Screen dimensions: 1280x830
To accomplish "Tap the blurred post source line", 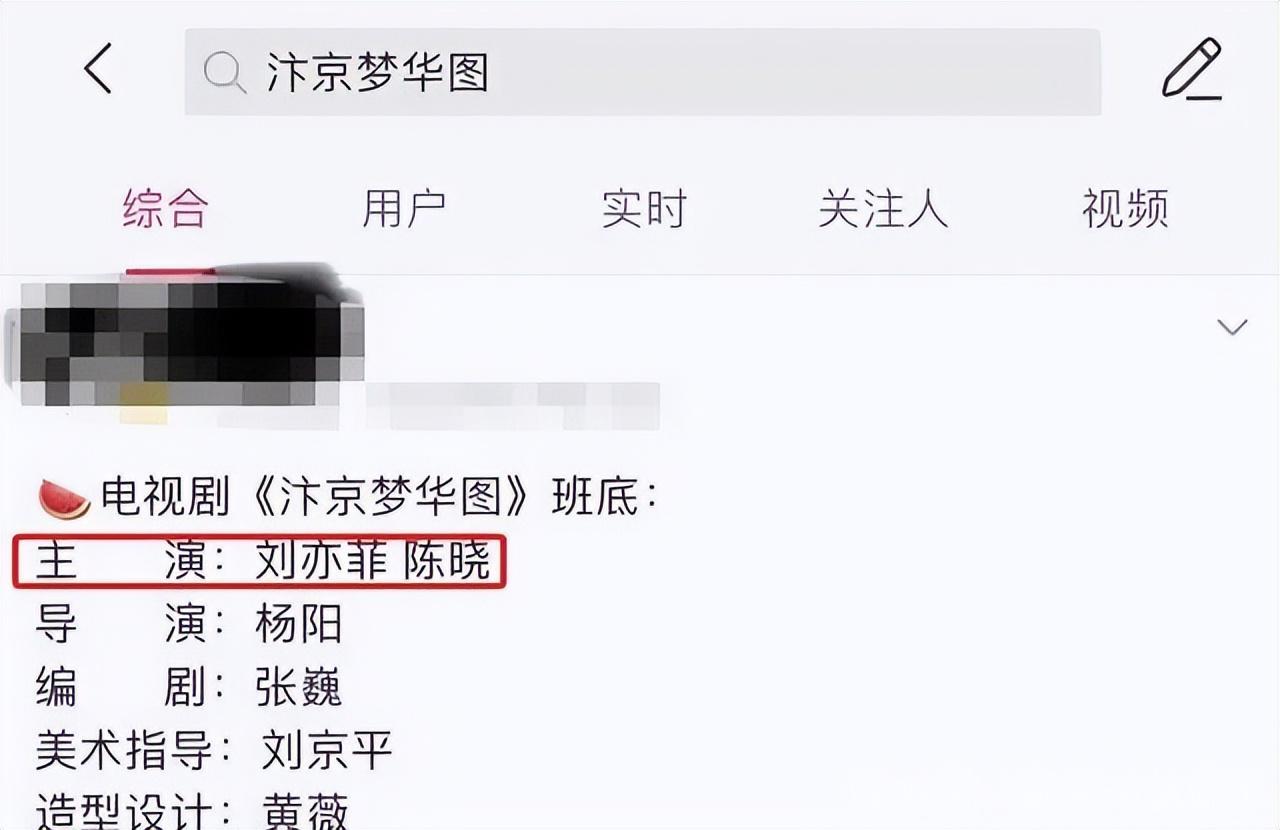I will pos(512,404).
